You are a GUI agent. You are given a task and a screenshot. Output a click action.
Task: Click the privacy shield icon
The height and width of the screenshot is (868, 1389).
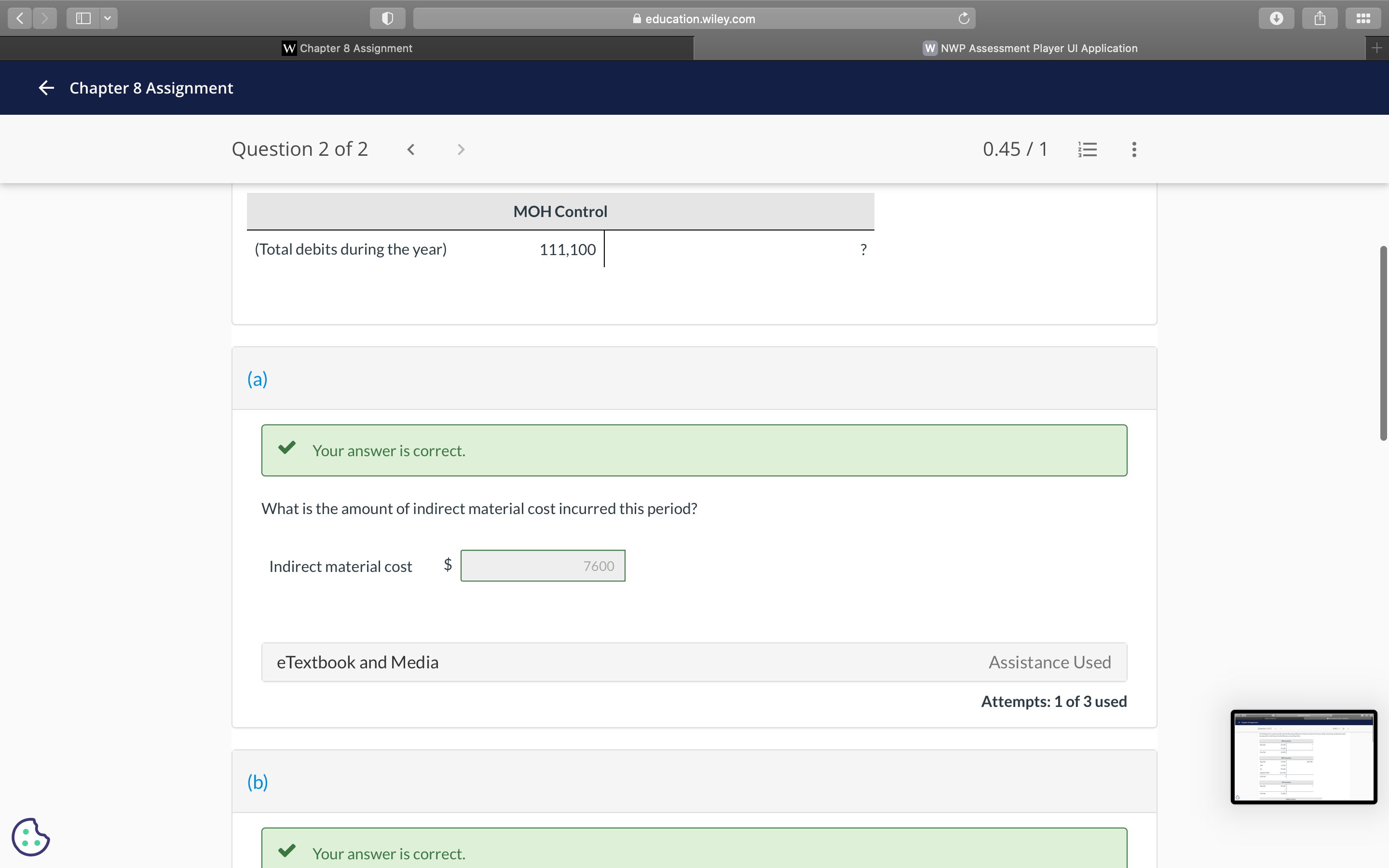pos(387,18)
